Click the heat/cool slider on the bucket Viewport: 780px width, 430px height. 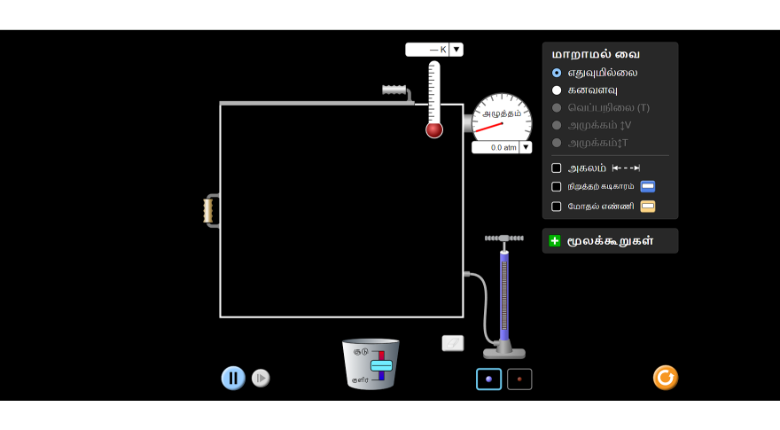coord(381,366)
